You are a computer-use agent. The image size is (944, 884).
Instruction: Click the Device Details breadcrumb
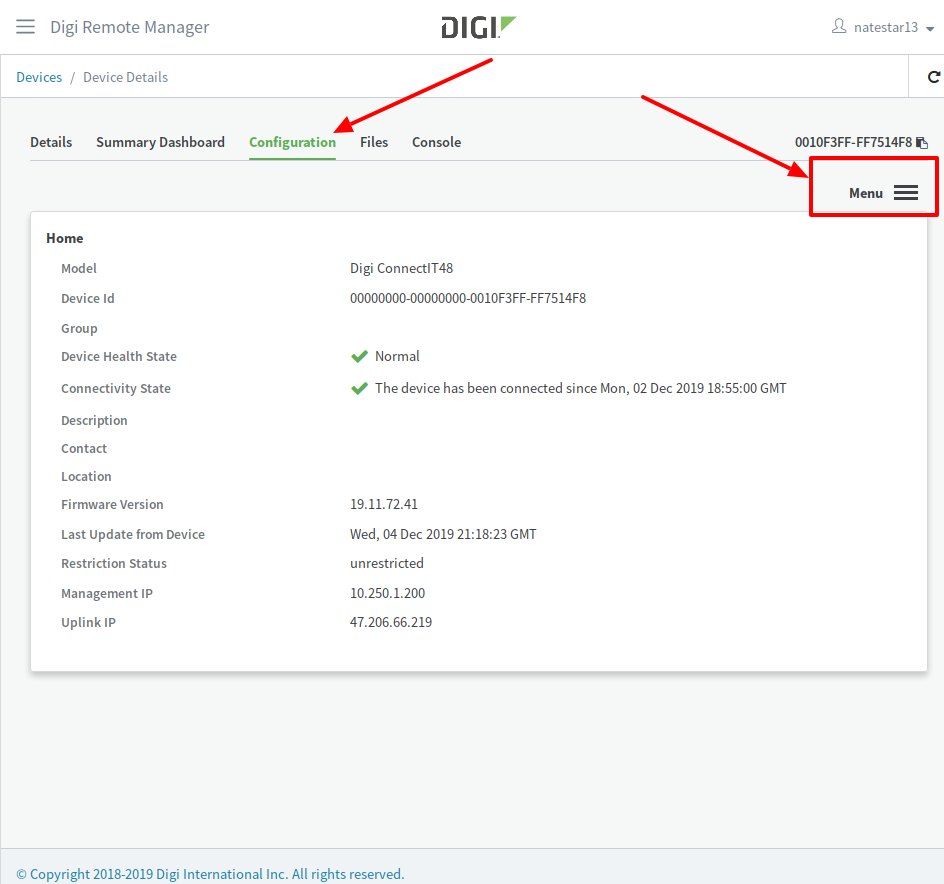click(125, 77)
